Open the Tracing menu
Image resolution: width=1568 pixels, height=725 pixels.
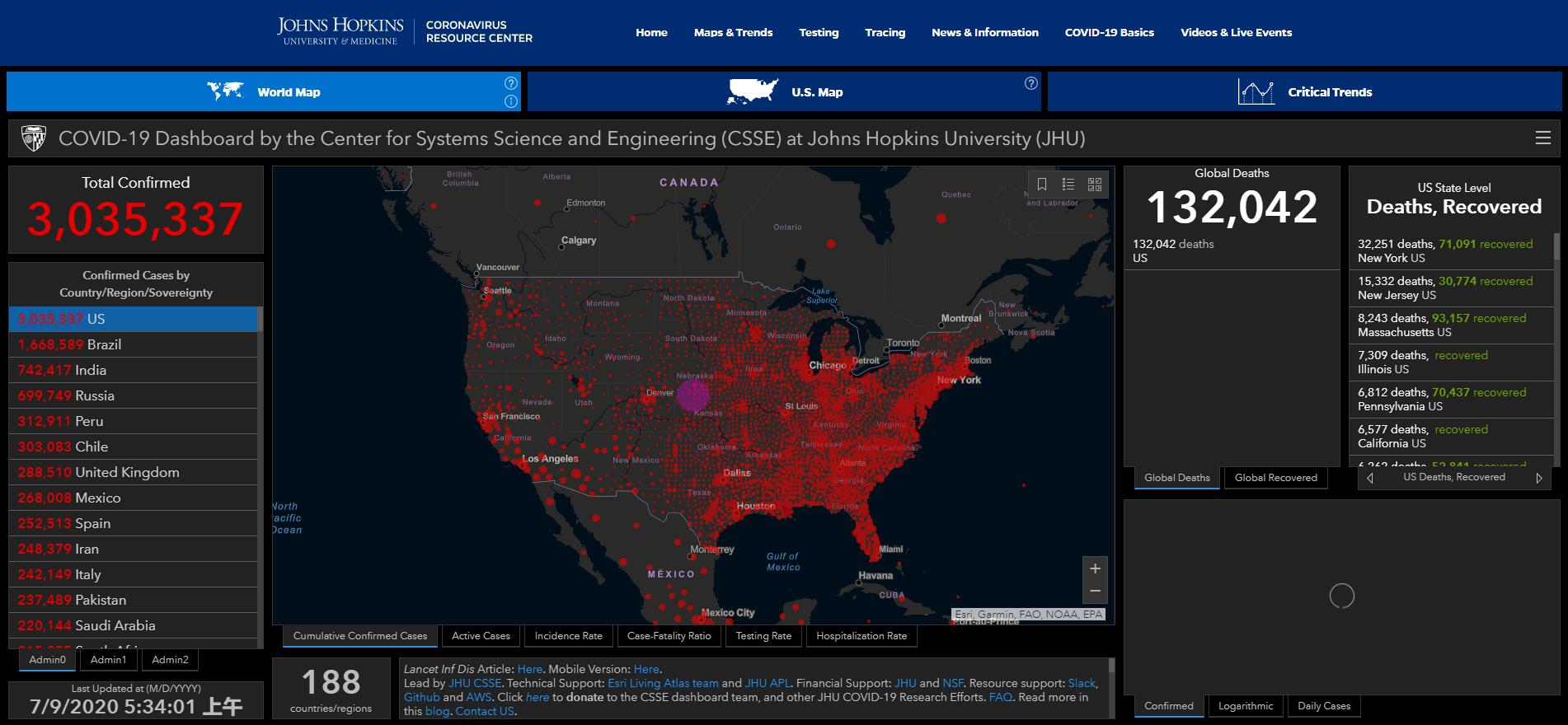pyautogui.click(x=885, y=33)
